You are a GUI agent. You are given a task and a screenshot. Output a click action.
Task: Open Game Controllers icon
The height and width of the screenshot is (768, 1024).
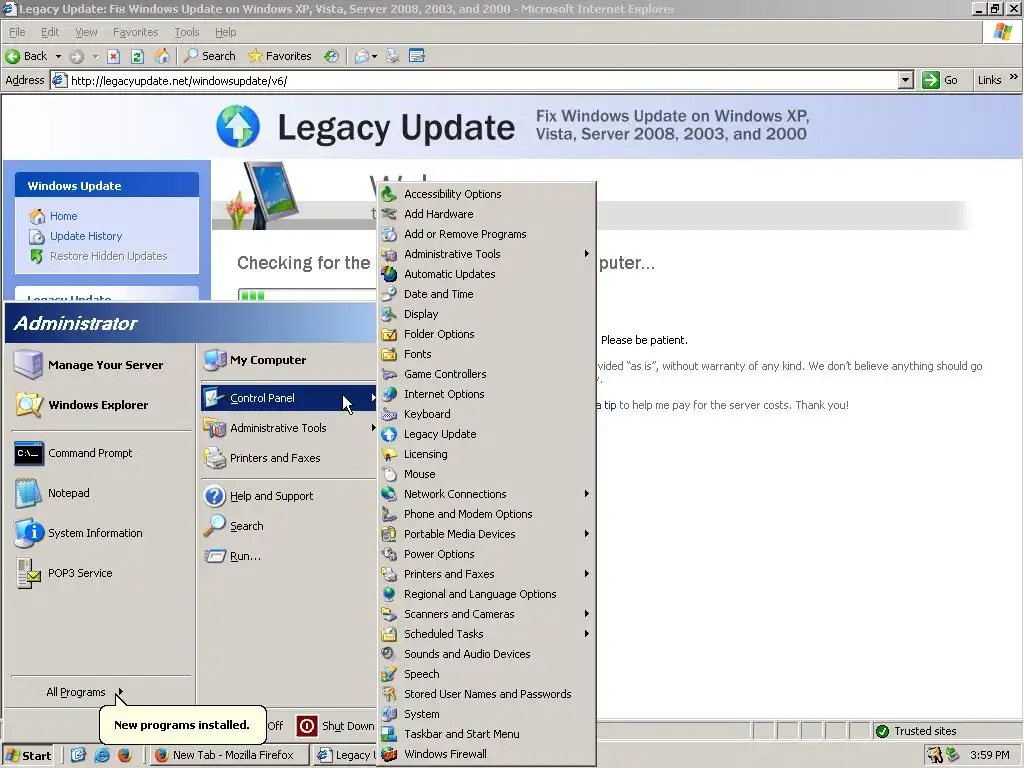(389, 374)
